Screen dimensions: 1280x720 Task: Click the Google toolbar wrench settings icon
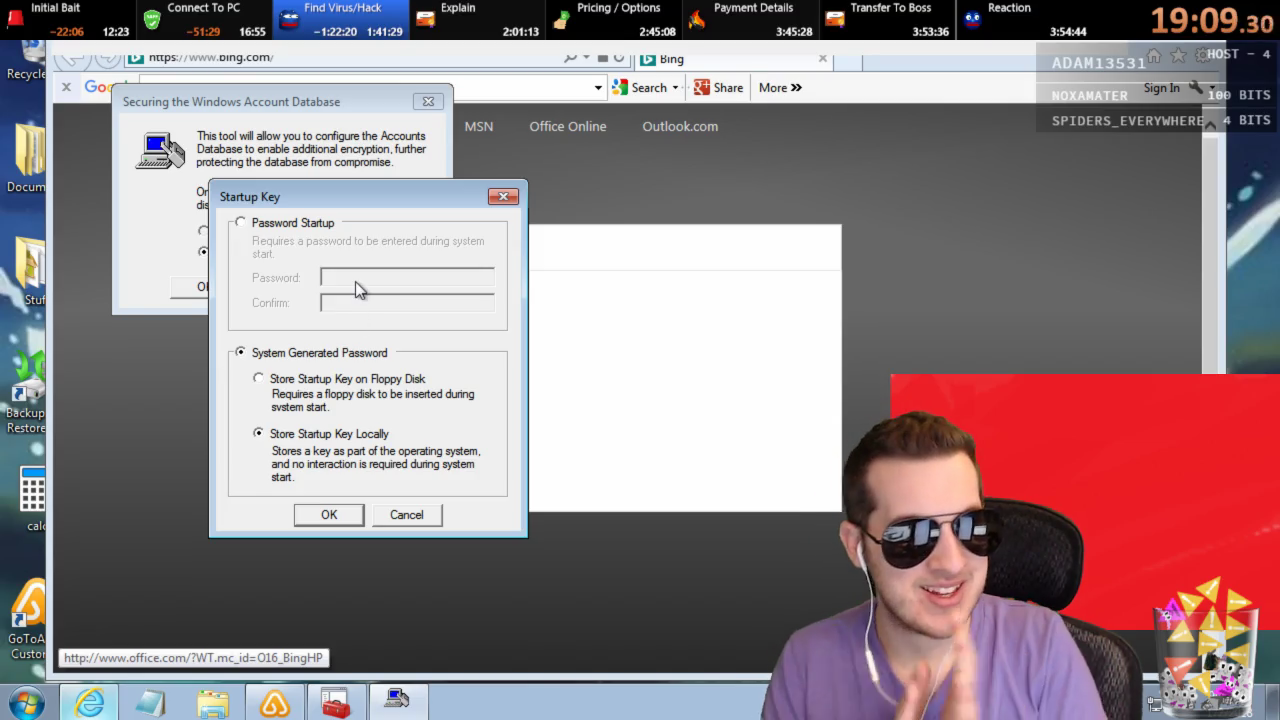pos(1195,88)
